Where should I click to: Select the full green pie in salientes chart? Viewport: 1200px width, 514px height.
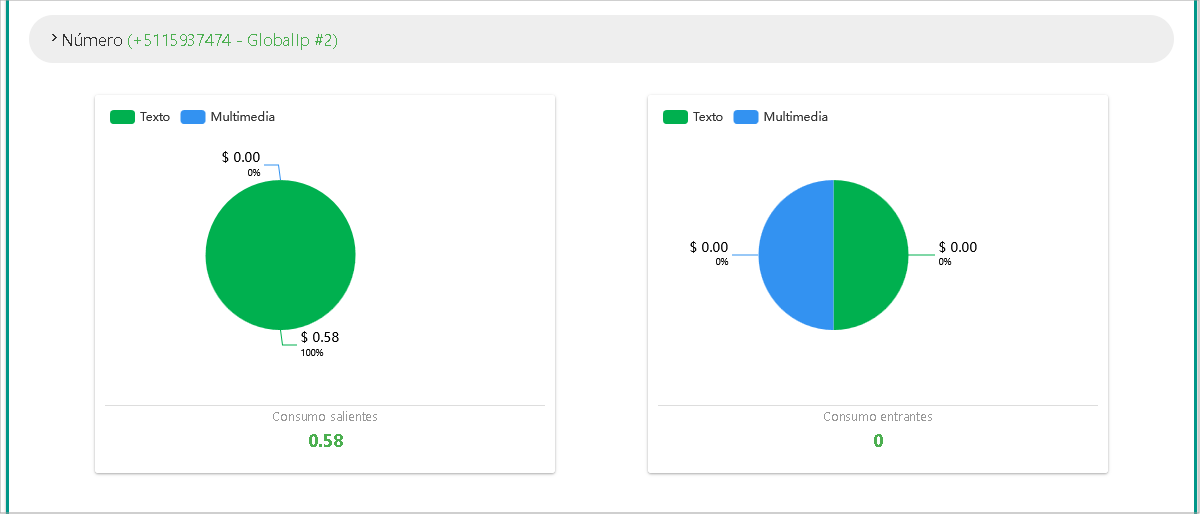(x=280, y=255)
